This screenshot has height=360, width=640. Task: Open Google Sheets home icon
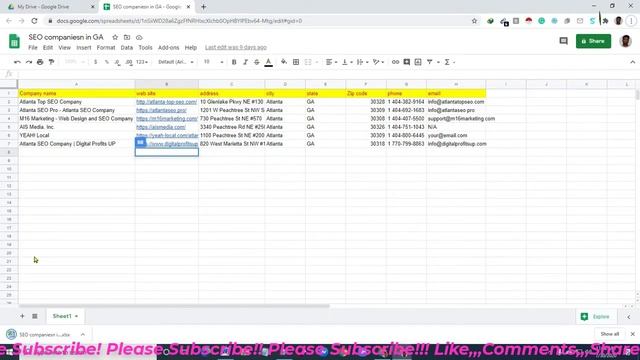(14, 41)
